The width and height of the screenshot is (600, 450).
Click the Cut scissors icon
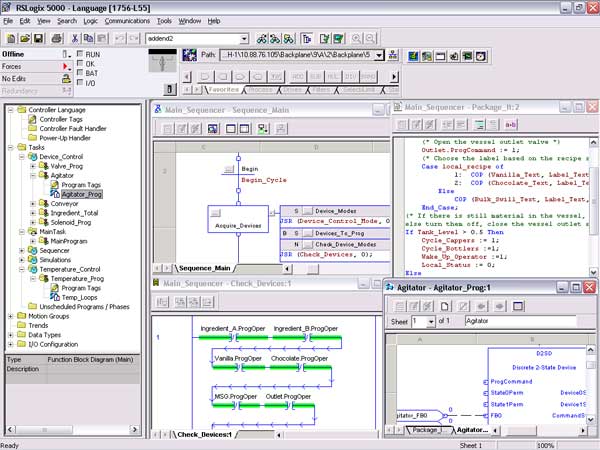[x=75, y=38]
